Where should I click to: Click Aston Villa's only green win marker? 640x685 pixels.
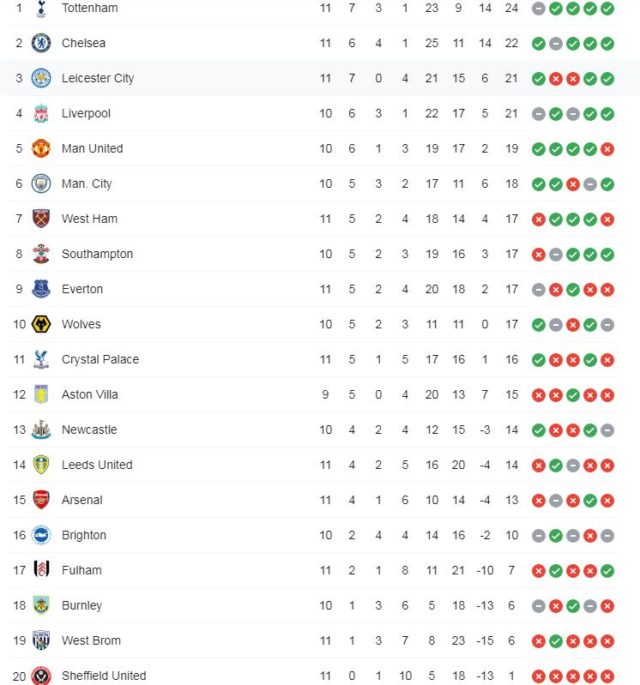tap(573, 395)
